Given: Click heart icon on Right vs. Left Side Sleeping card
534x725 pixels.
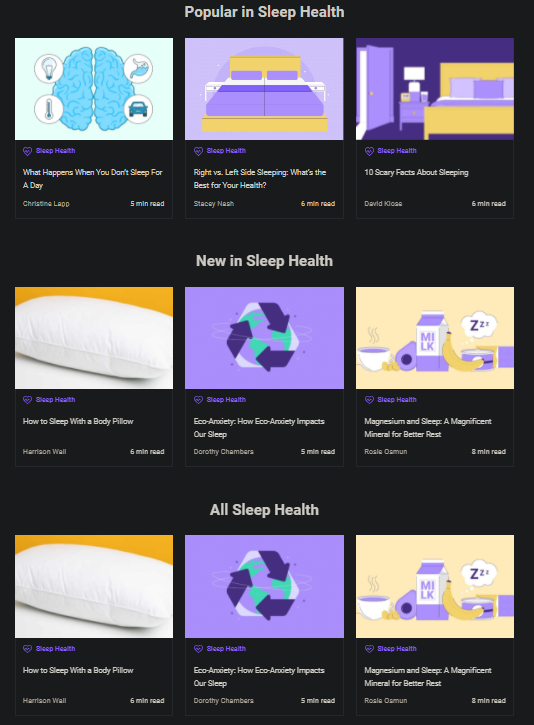Looking at the screenshot, I should [x=198, y=151].
